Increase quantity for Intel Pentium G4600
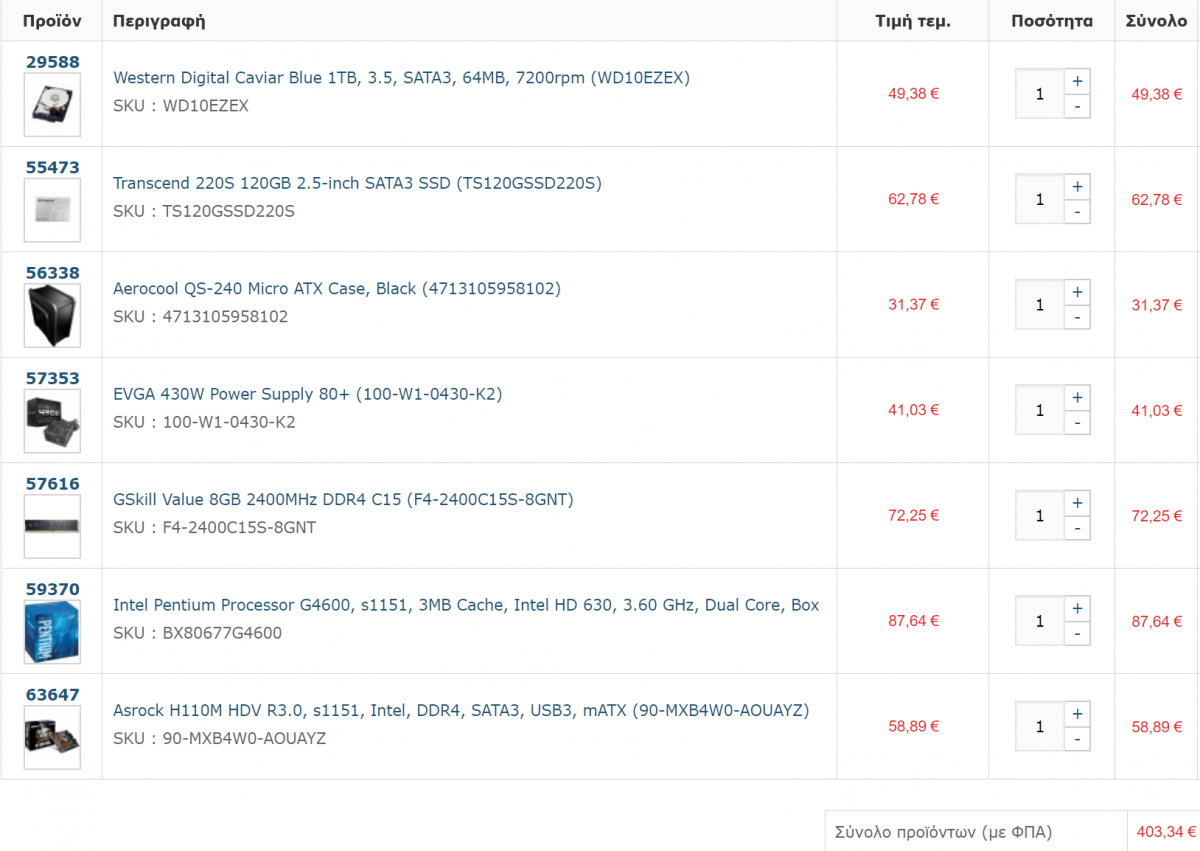This screenshot has width=1200, height=851. coord(1077,609)
